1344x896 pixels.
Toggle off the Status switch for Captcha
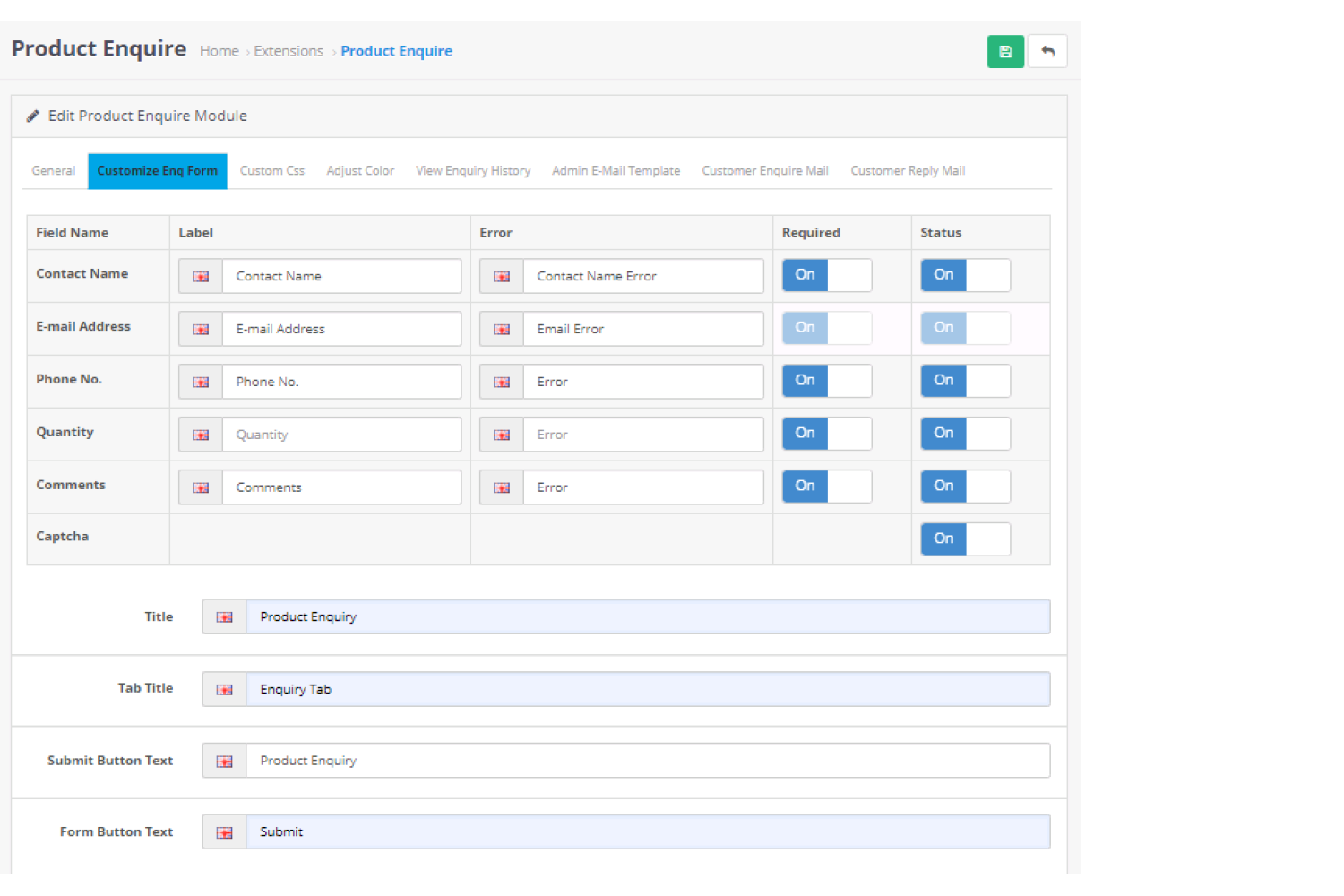pos(965,538)
